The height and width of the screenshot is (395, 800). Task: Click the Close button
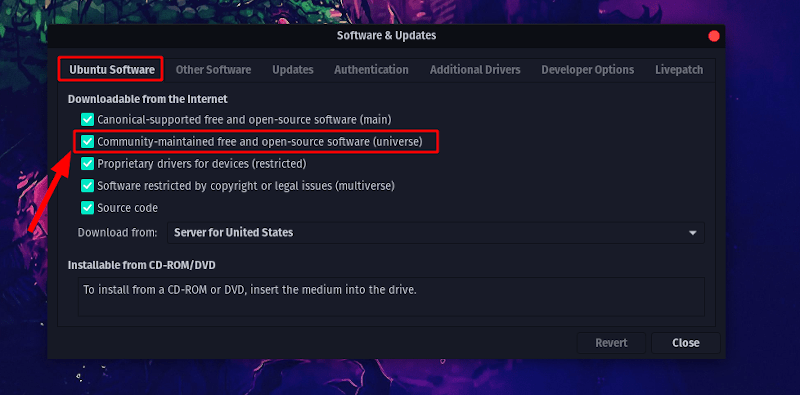[x=686, y=343]
